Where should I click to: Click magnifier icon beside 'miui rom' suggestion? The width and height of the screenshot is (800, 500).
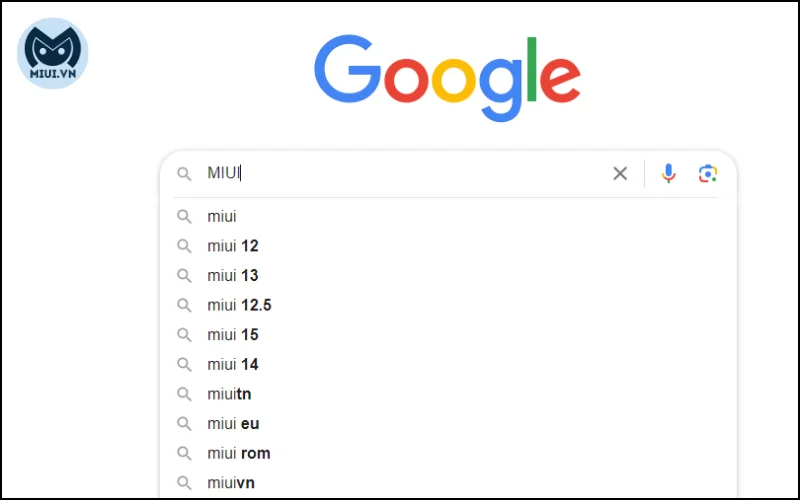pyautogui.click(x=184, y=454)
